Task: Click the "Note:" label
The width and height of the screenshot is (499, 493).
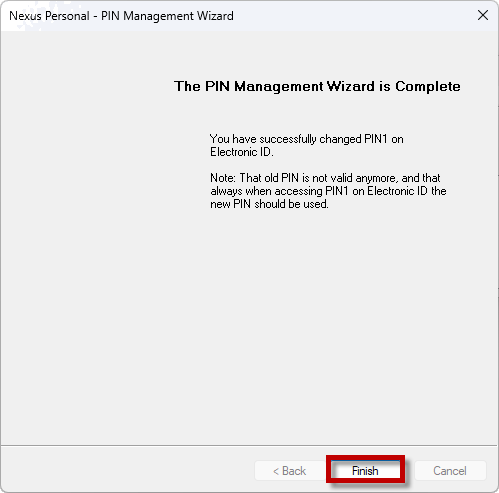Action: [x=223, y=178]
